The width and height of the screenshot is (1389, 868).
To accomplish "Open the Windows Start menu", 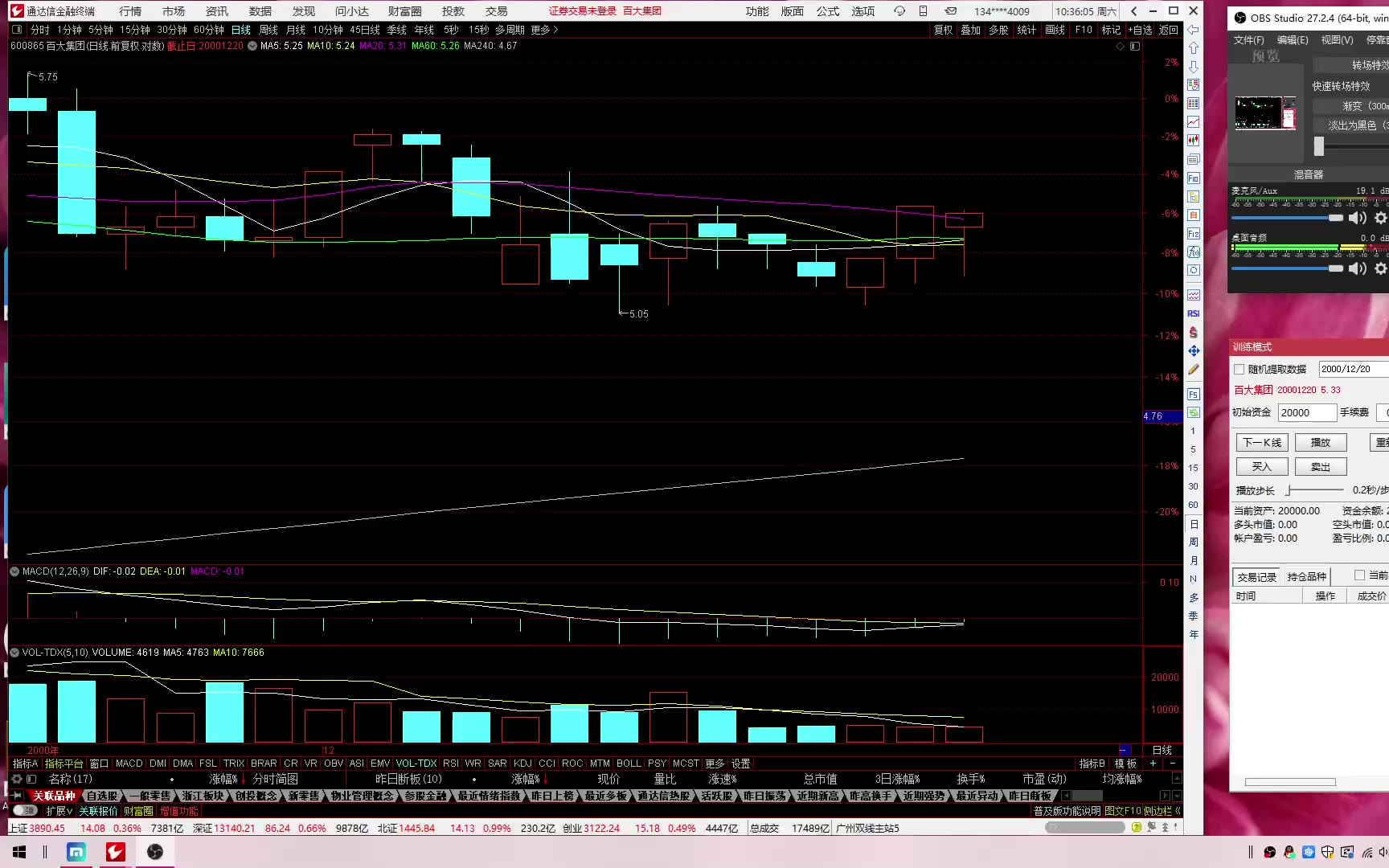I will (x=19, y=852).
